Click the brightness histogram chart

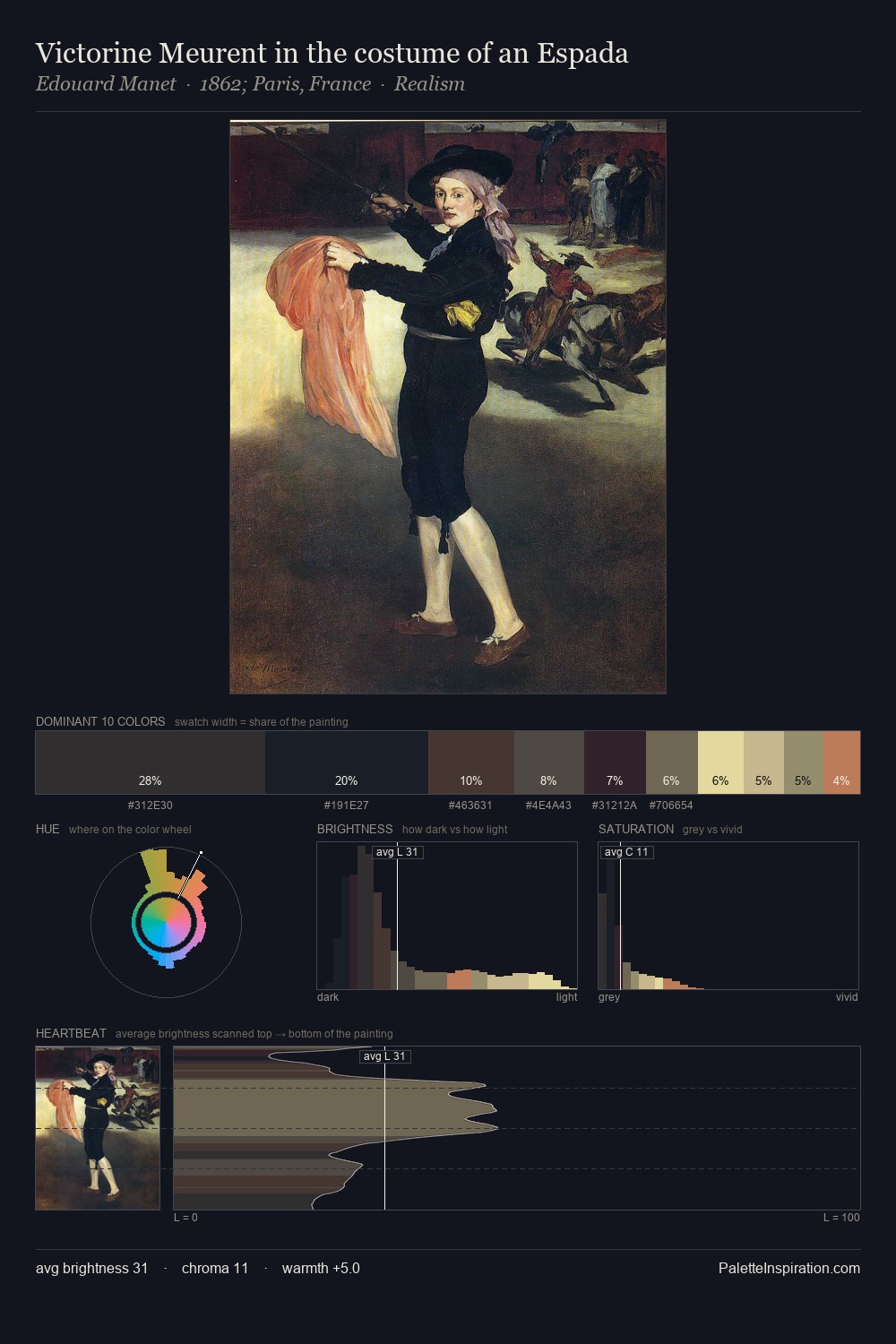[447, 916]
